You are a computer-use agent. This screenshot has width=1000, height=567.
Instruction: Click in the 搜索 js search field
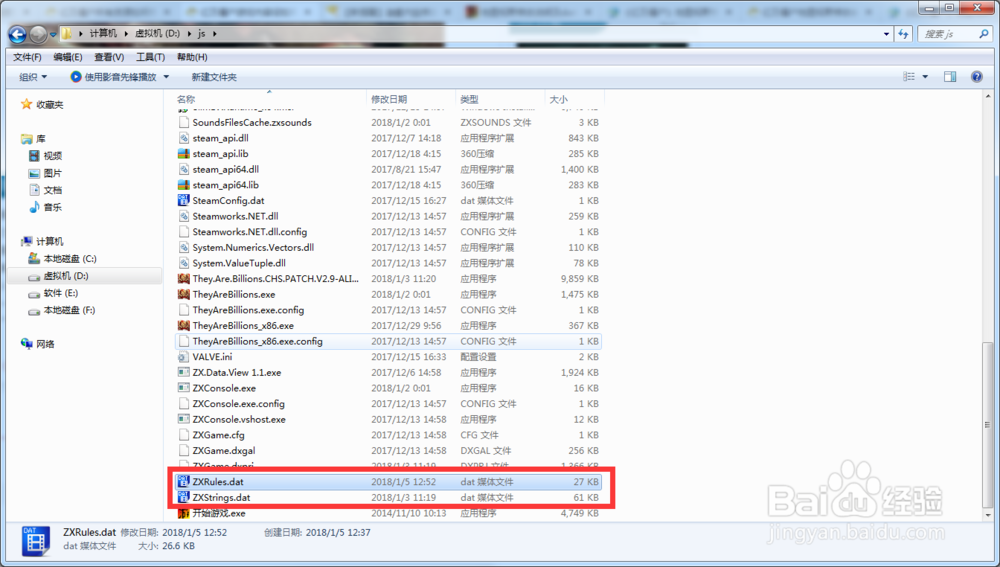947,34
